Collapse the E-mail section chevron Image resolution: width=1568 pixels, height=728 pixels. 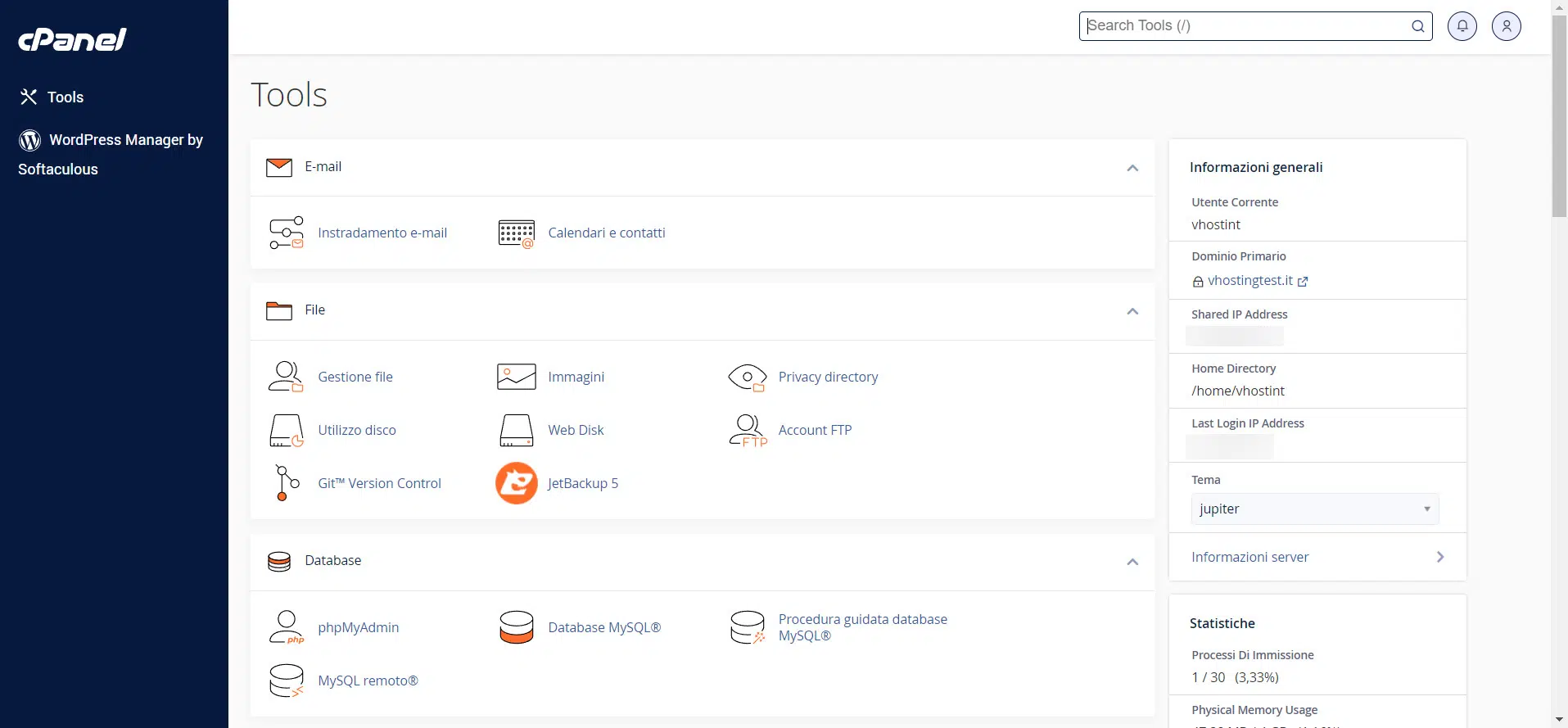click(1132, 168)
